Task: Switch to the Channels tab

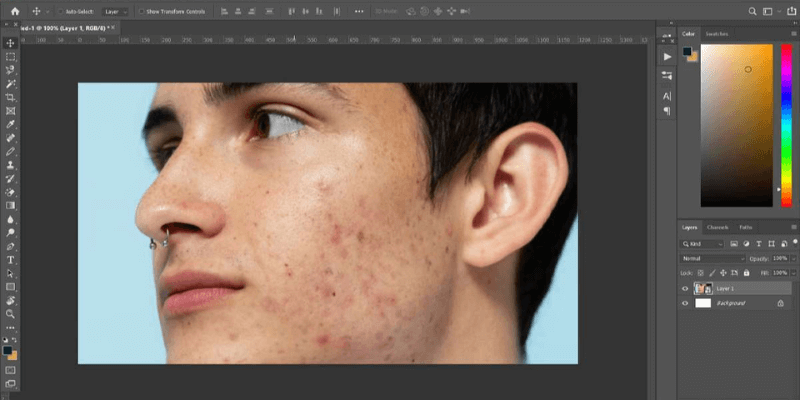Action: 718,227
